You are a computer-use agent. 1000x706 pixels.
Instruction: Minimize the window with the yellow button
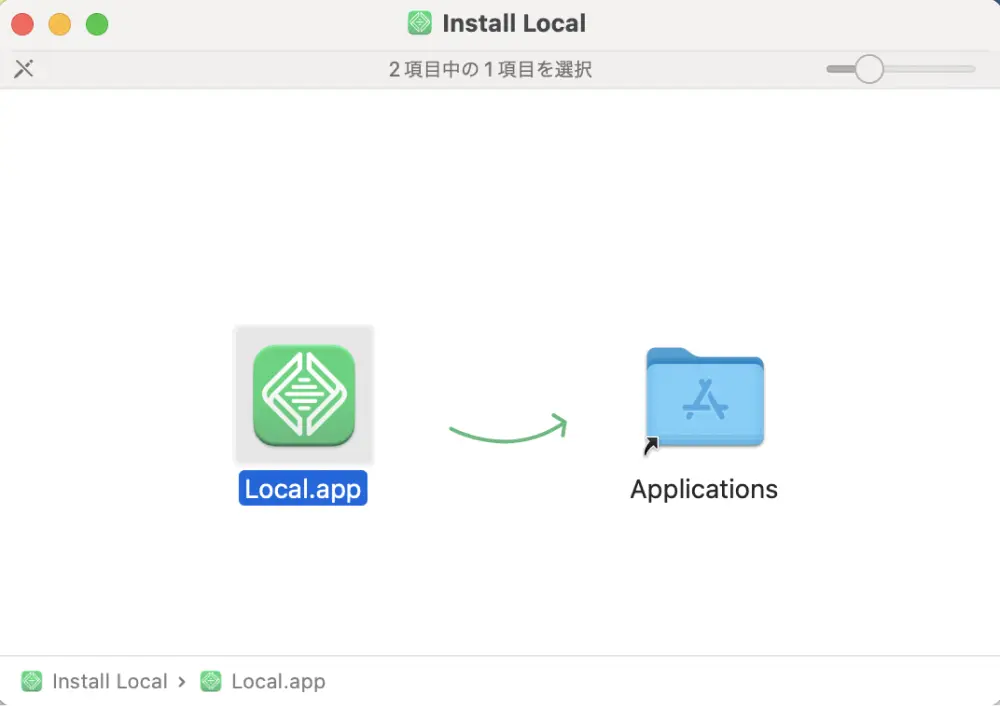click(x=60, y=24)
